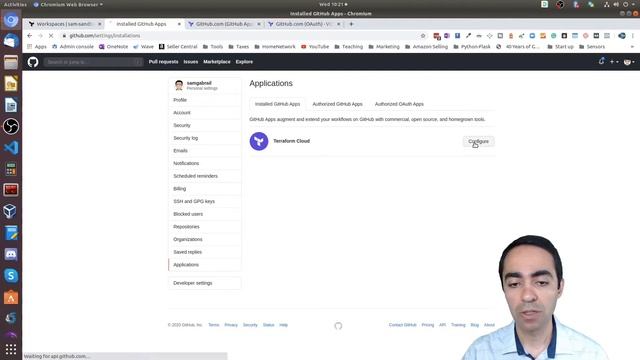Open Emails settings in sidebar
The width and height of the screenshot is (640, 360).
[x=204, y=151]
